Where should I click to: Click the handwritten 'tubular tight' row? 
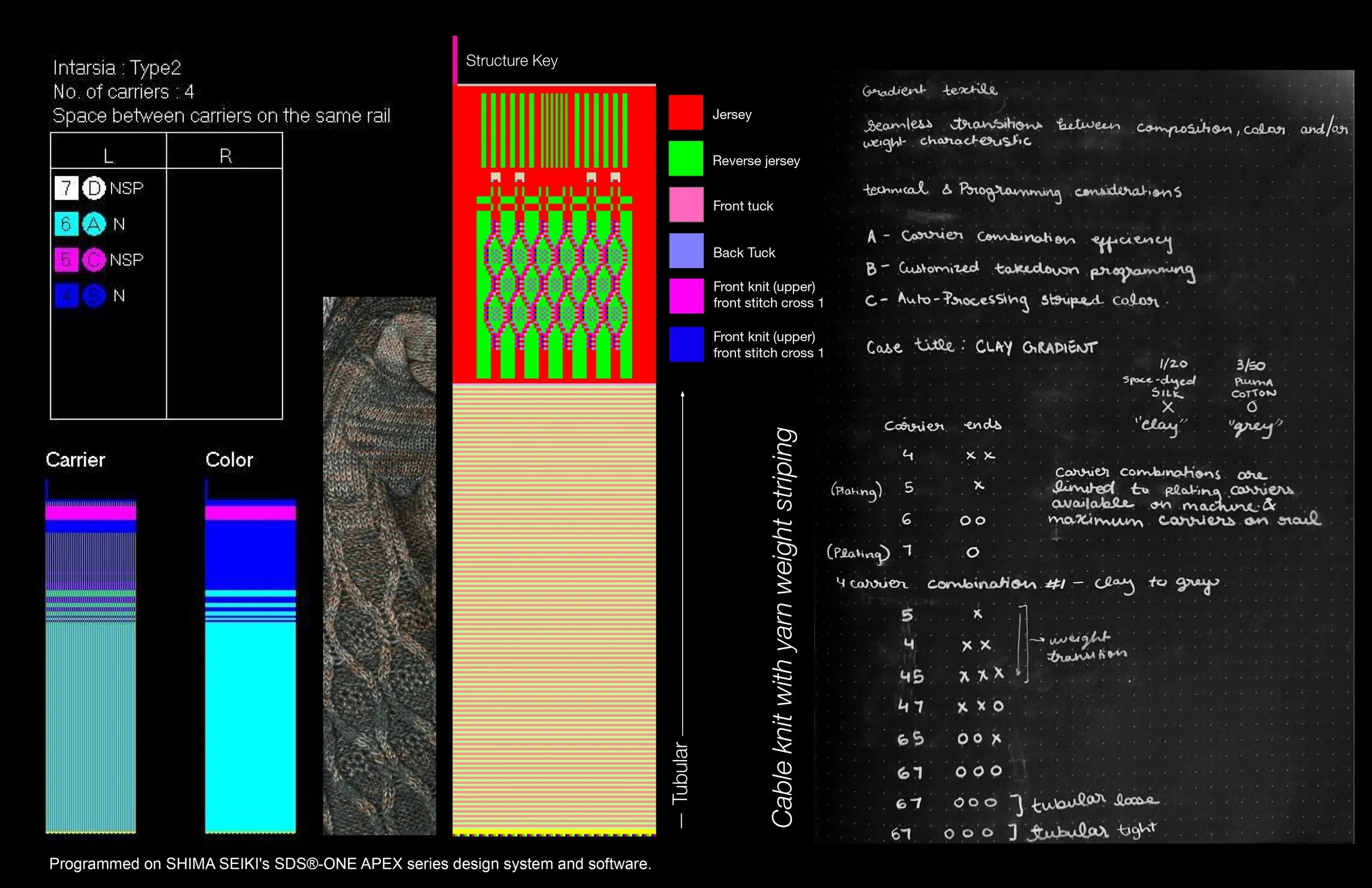click(x=1024, y=831)
